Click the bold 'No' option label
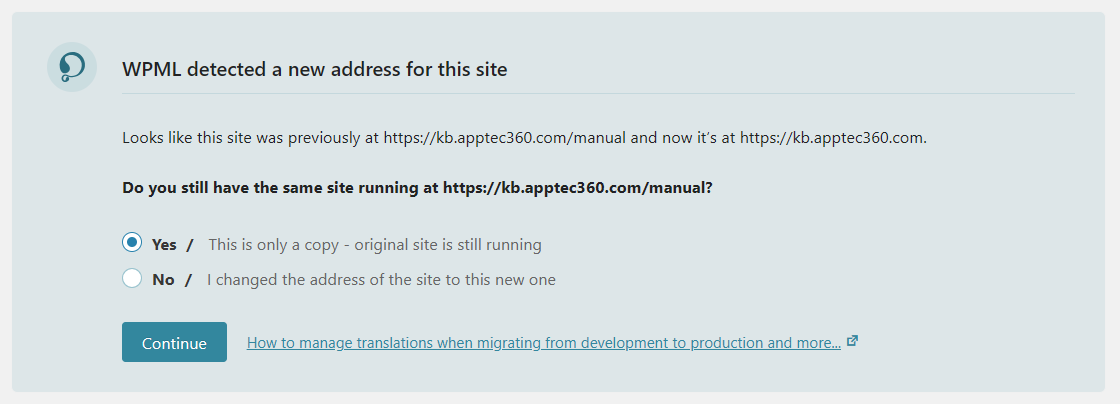Viewport: 1120px width, 404px height. pos(163,280)
